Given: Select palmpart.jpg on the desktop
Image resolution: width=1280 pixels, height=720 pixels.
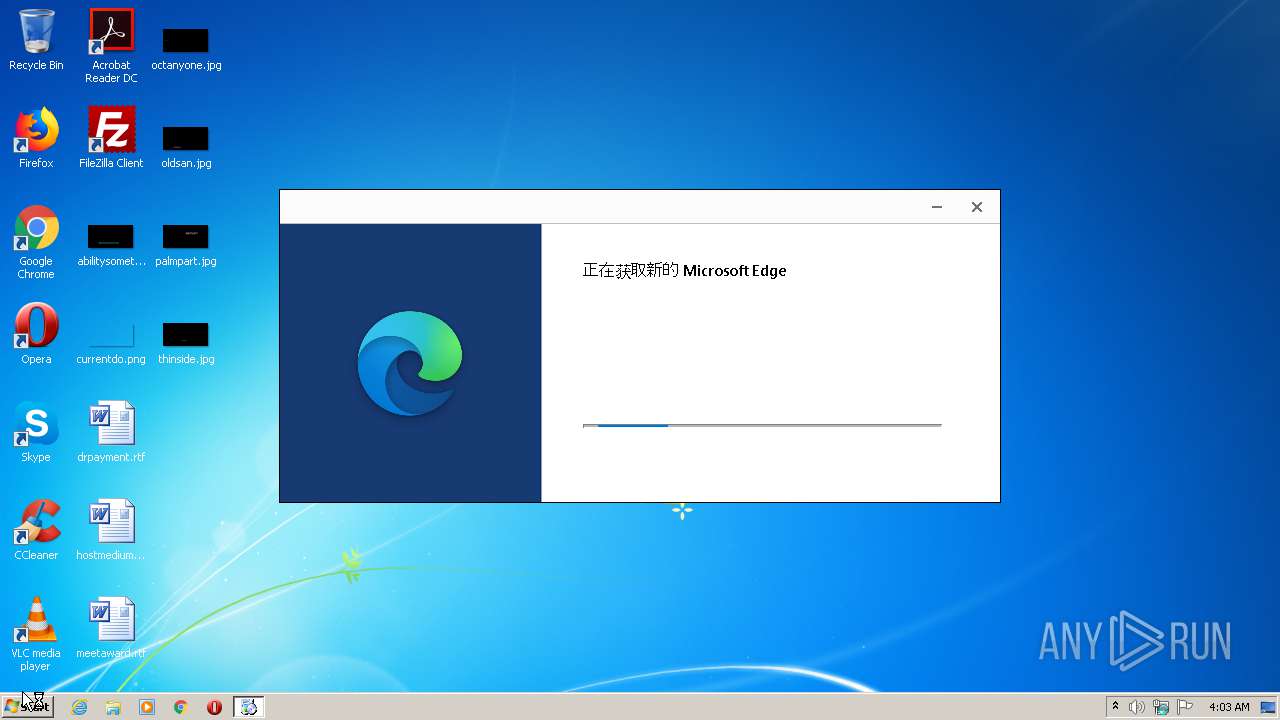Looking at the screenshot, I should [186, 244].
